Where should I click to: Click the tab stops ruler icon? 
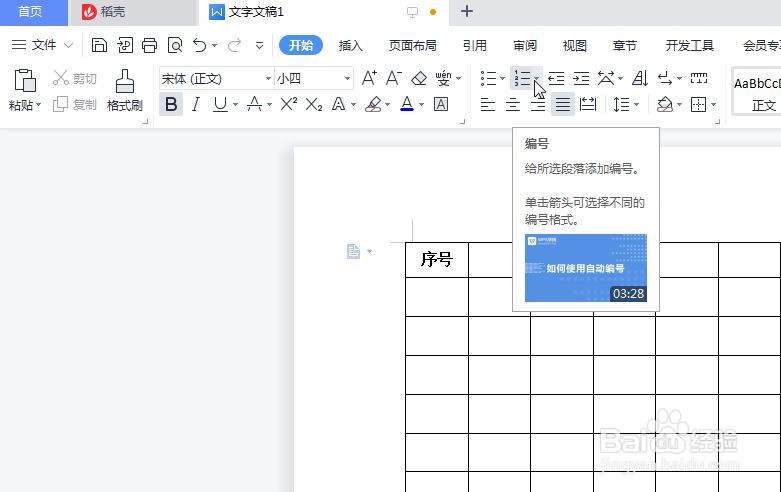[699, 78]
